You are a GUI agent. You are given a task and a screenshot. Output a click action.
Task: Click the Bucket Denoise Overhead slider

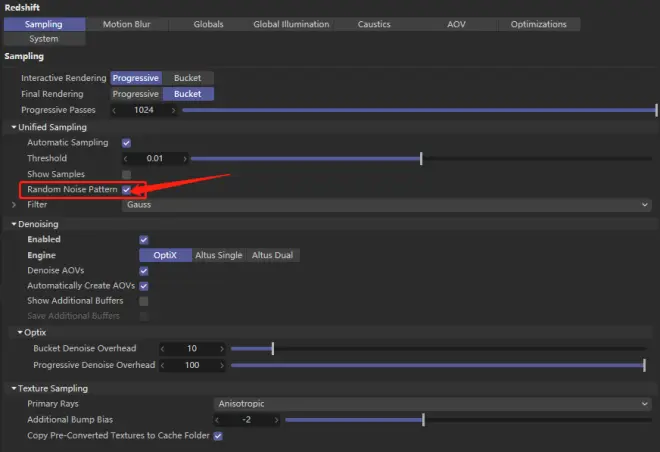pos(438,348)
